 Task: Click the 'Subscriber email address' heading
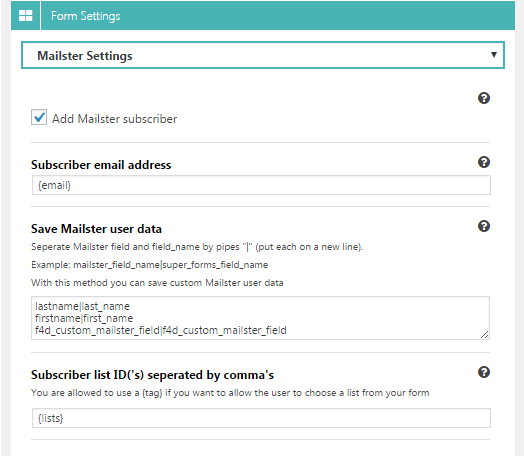[x=101, y=165]
